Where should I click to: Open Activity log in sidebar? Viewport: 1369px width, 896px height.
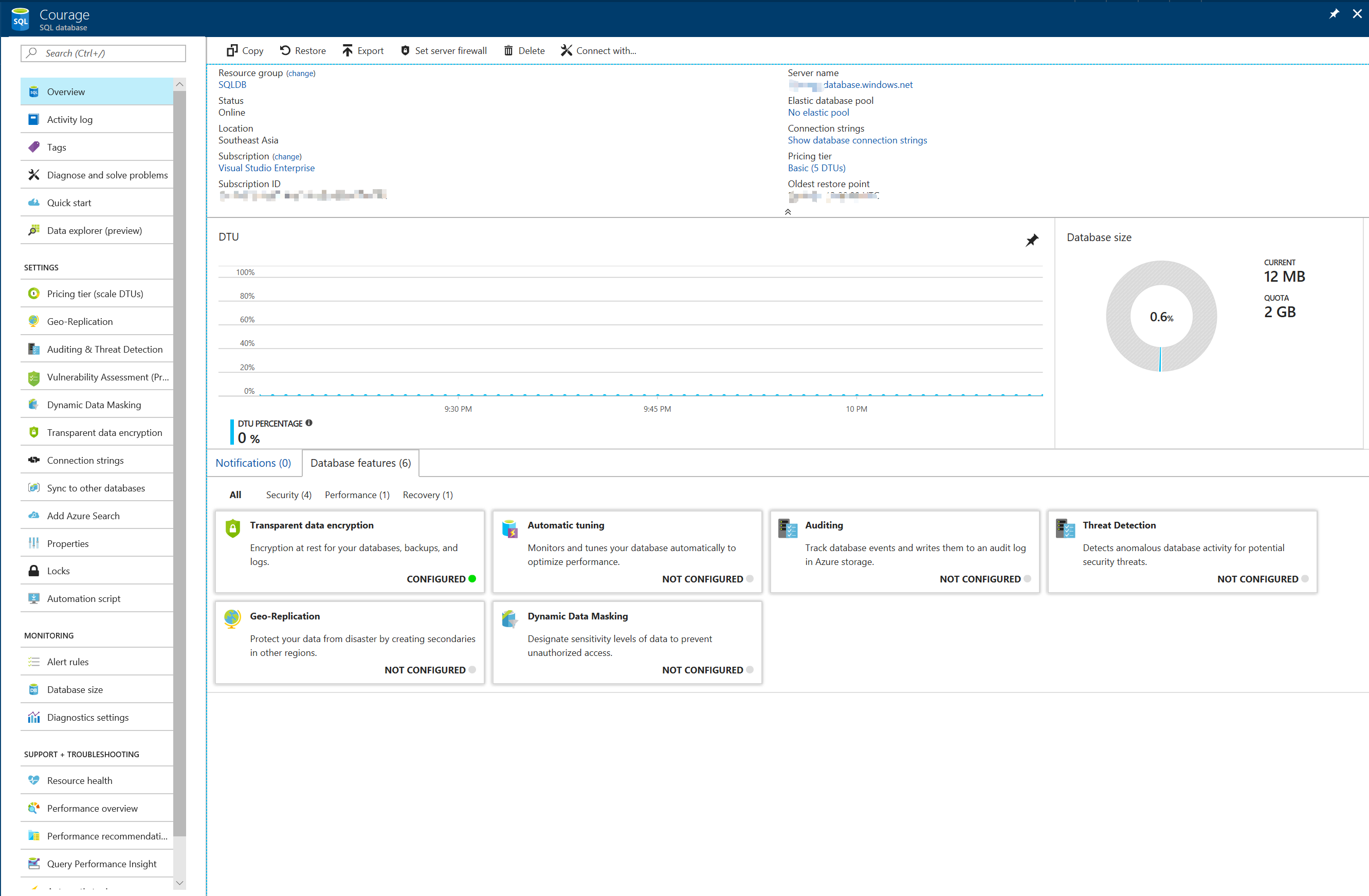(97, 120)
